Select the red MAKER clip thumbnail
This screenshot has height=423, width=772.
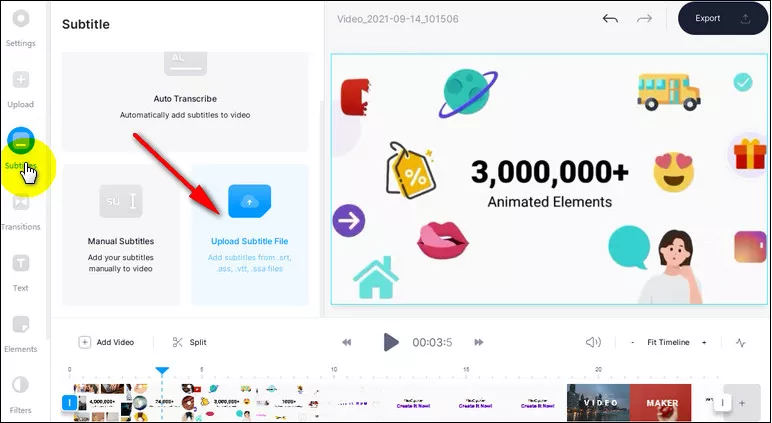click(x=660, y=403)
